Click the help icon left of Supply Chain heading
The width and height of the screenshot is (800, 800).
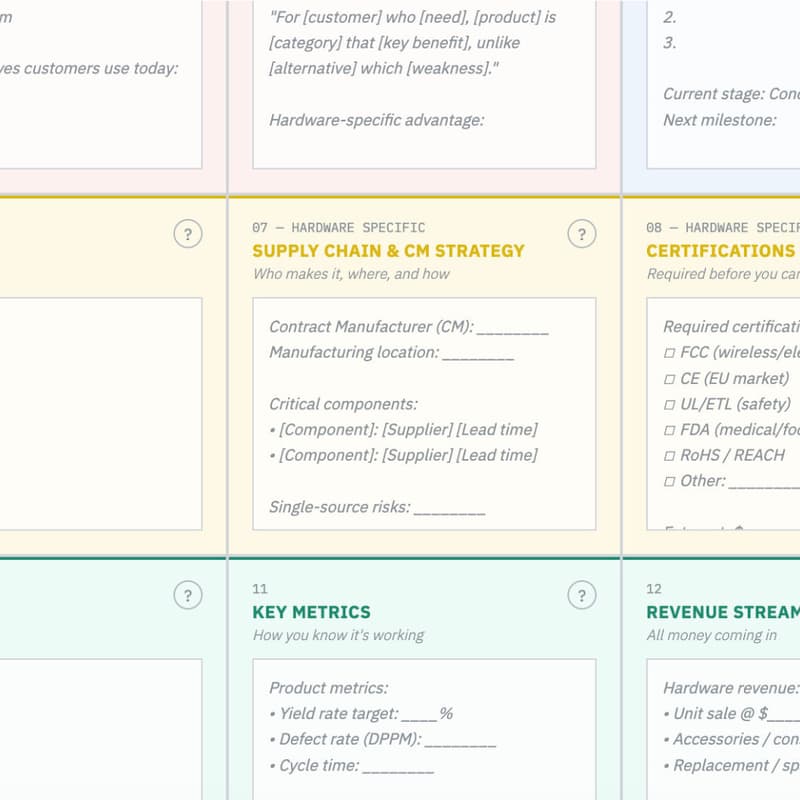pos(188,234)
